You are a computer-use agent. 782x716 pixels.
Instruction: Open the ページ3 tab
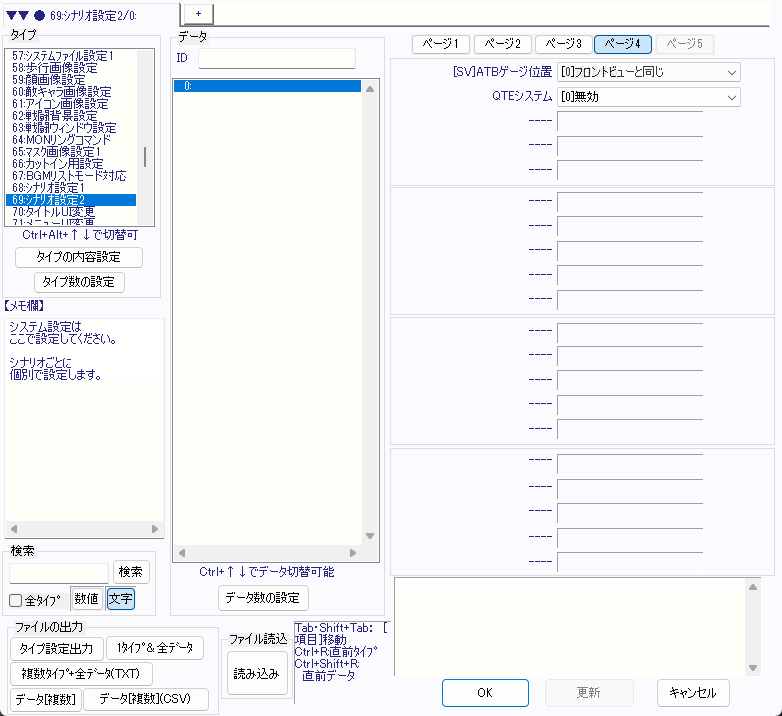tap(562, 44)
